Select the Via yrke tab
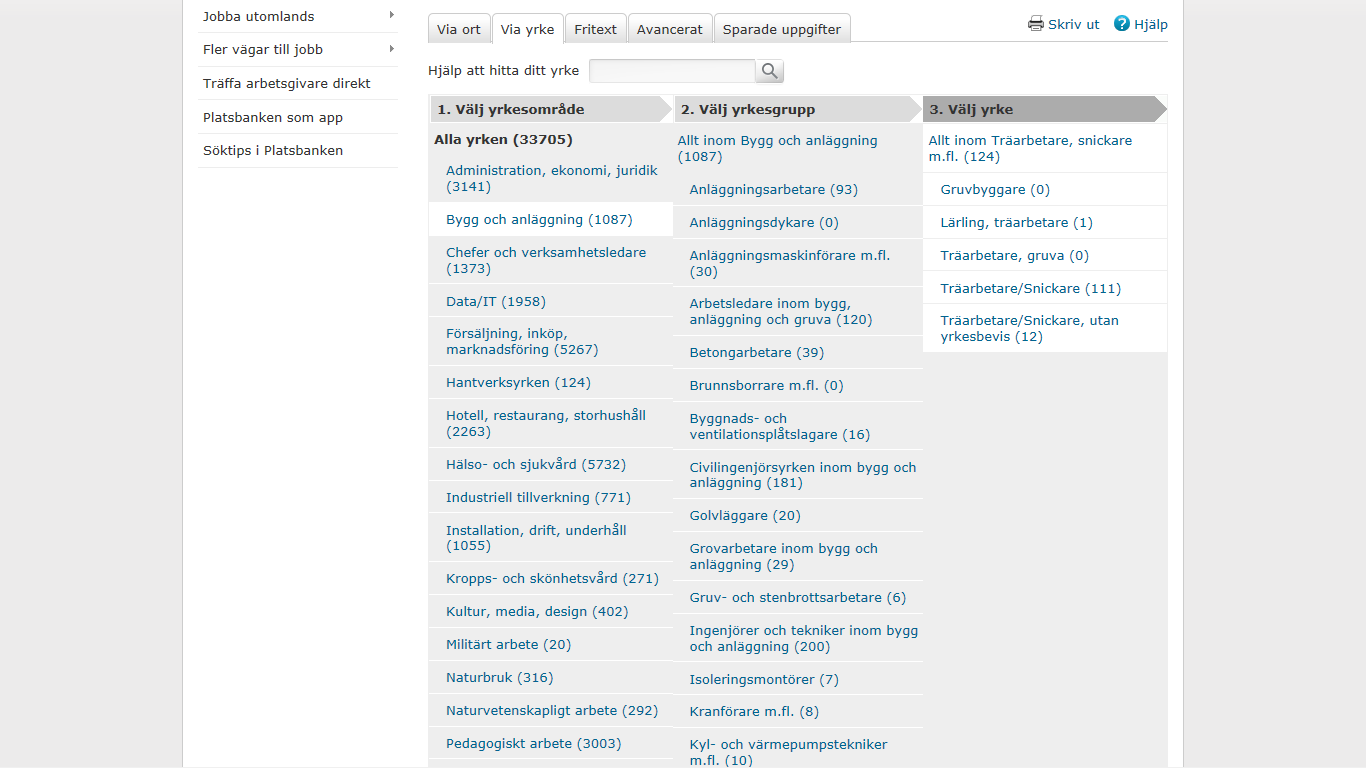This screenshot has width=1366, height=768. coord(527,29)
